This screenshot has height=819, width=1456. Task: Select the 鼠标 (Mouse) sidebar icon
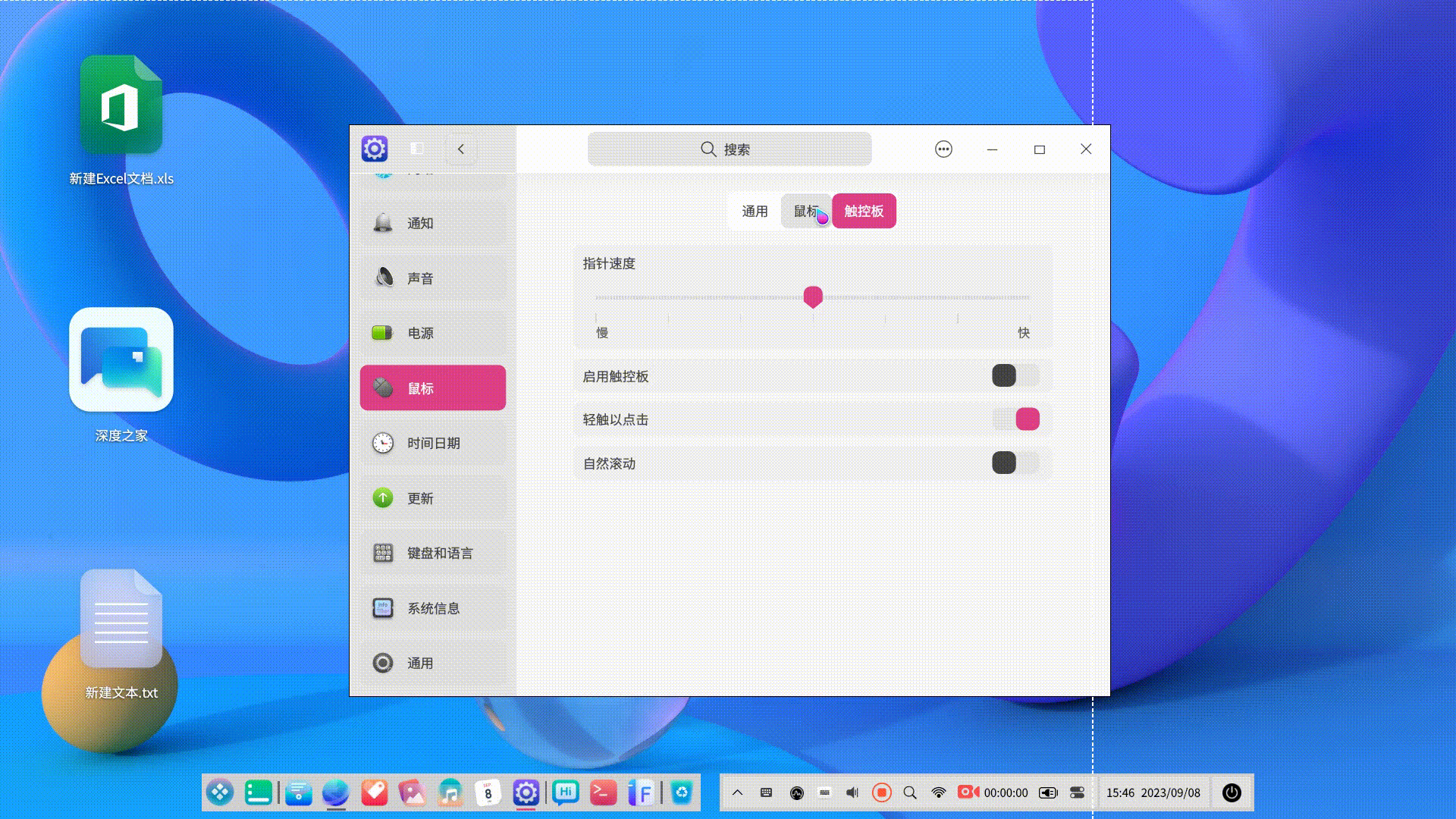[383, 388]
